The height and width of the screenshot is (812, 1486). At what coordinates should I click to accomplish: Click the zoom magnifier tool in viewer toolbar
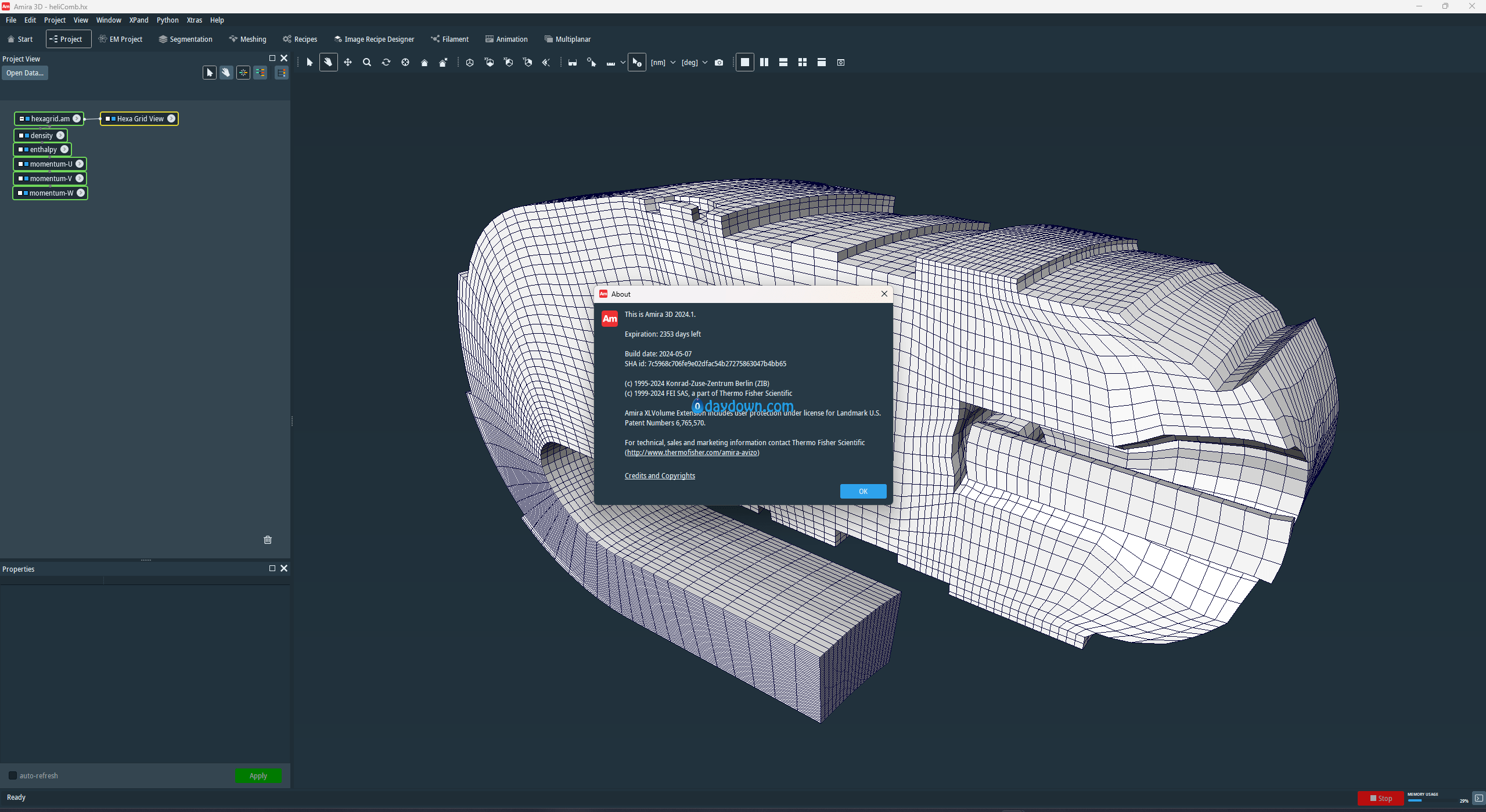pyautogui.click(x=366, y=62)
